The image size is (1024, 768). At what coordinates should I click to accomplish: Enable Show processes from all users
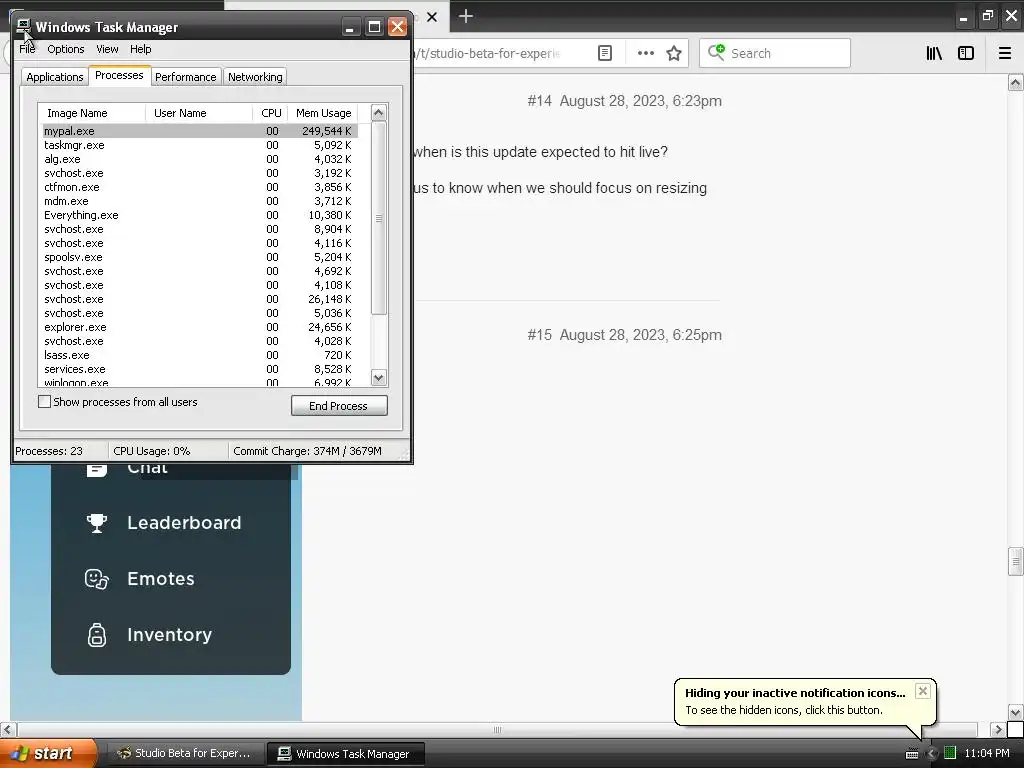click(x=44, y=402)
